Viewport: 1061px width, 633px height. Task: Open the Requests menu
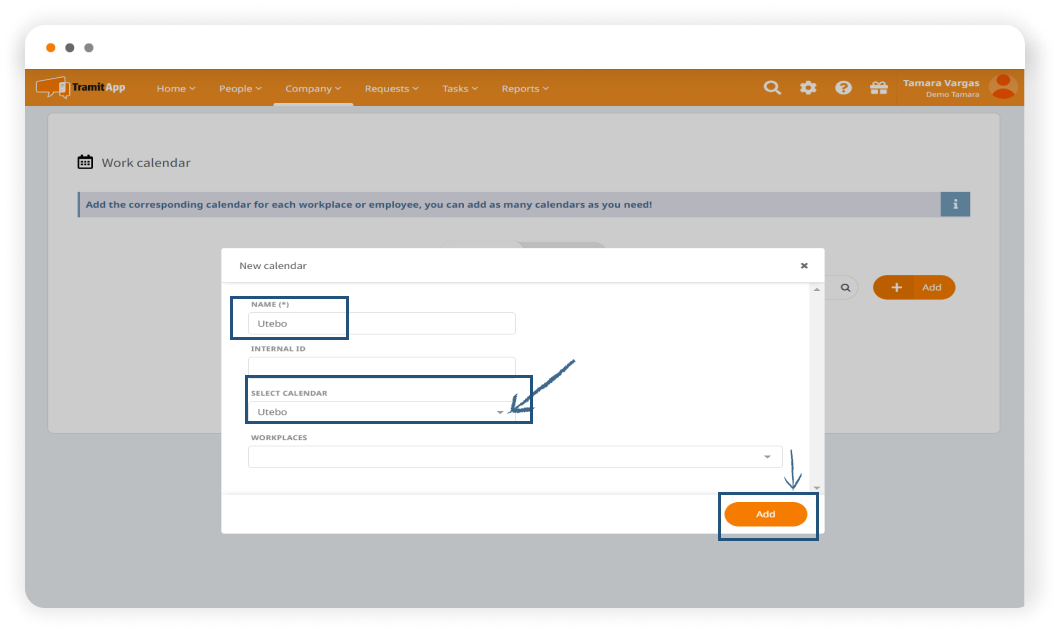point(391,89)
